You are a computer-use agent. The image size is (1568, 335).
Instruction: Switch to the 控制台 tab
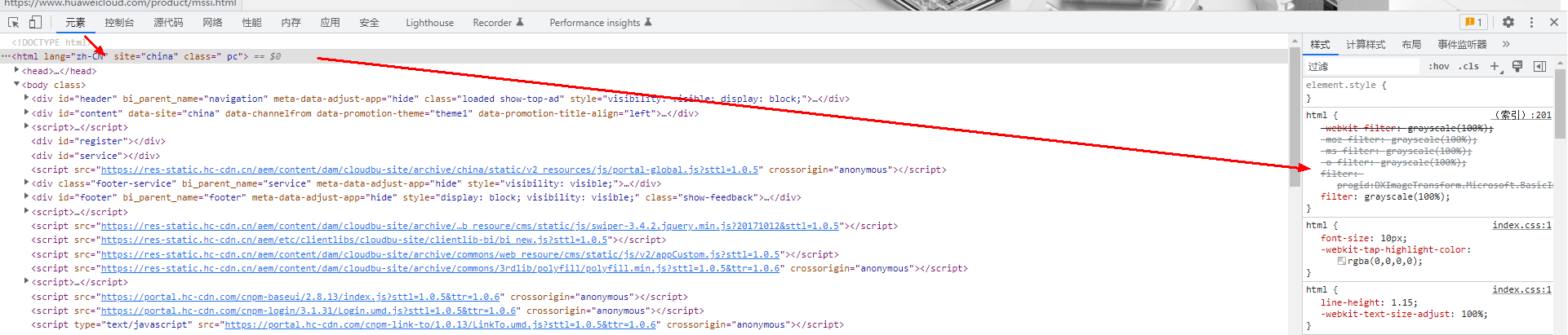(119, 23)
